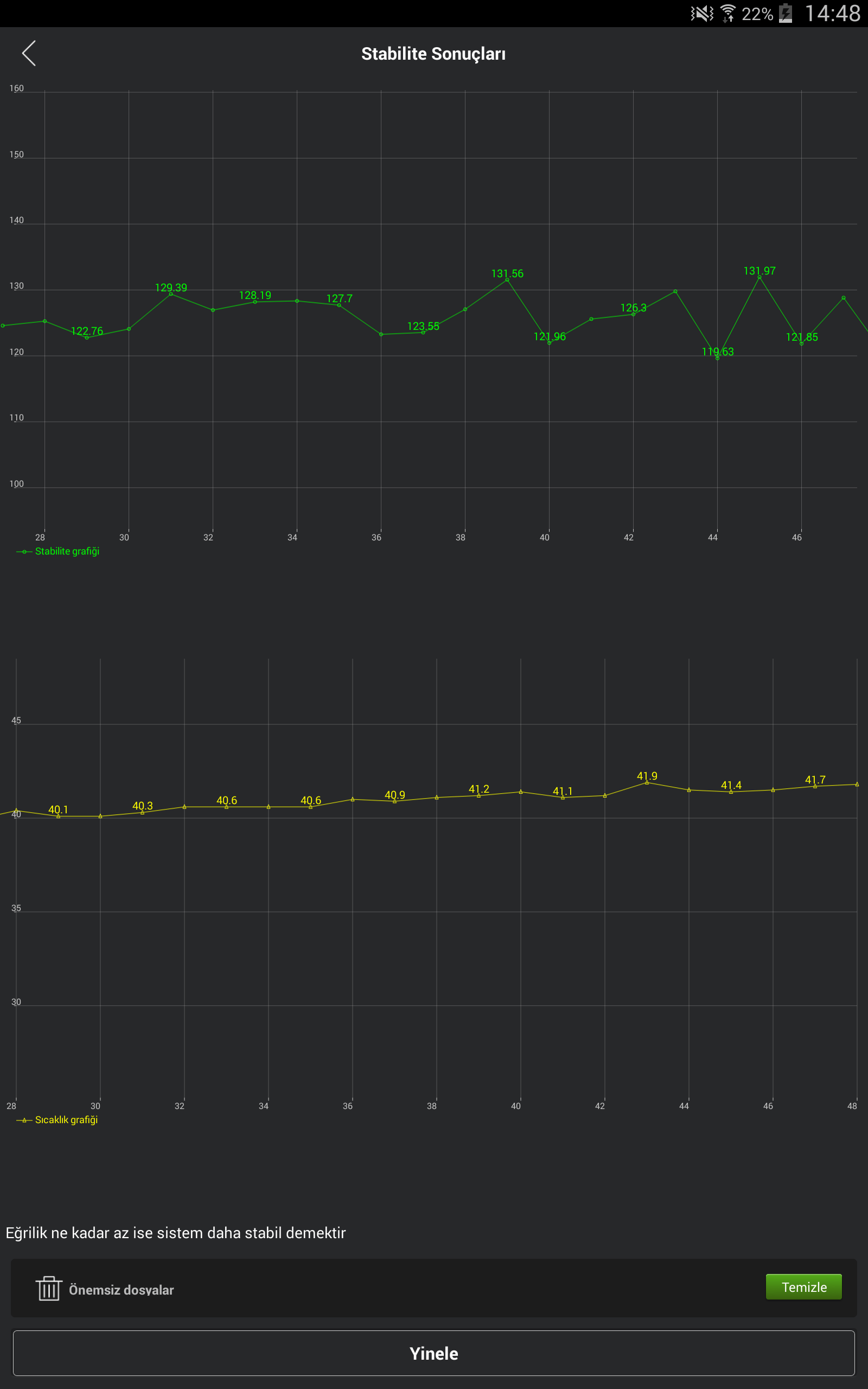Tap the Yinele button
868x1389 pixels.
tap(434, 1353)
